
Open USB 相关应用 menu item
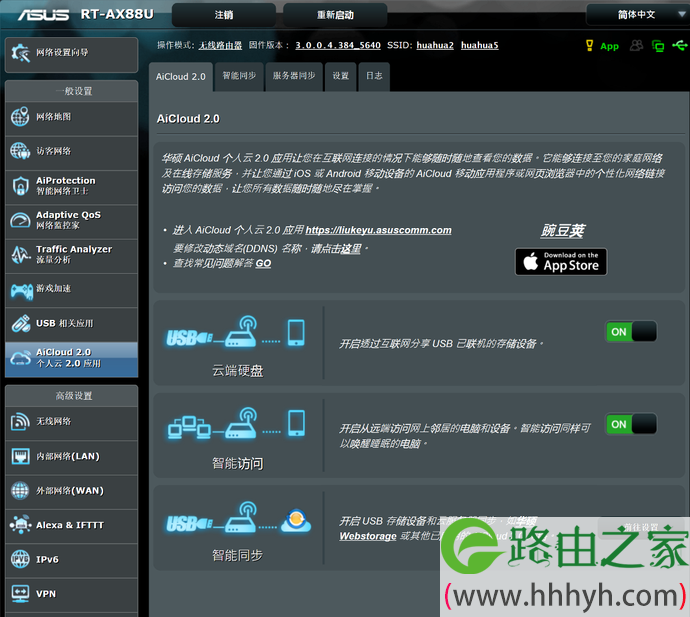click(71, 324)
